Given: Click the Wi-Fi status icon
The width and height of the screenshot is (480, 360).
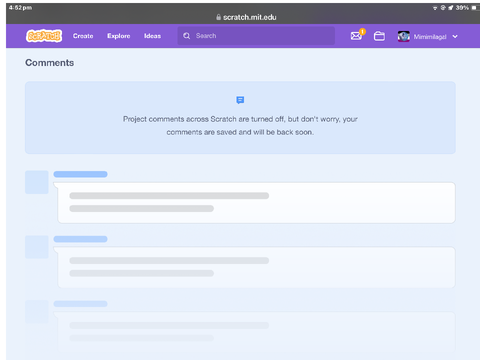Looking at the screenshot, I should pyautogui.click(x=435, y=8).
